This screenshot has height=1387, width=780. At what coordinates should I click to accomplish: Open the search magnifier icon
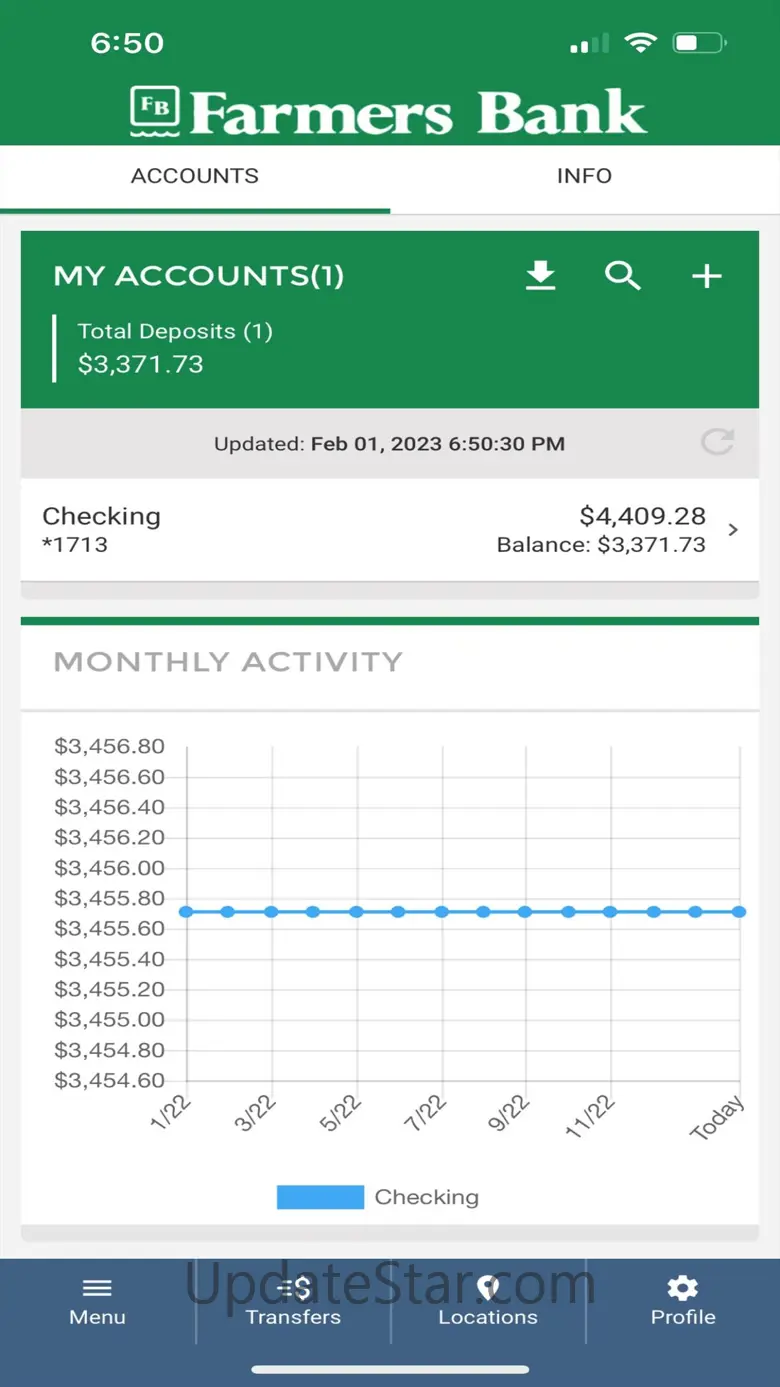(622, 275)
